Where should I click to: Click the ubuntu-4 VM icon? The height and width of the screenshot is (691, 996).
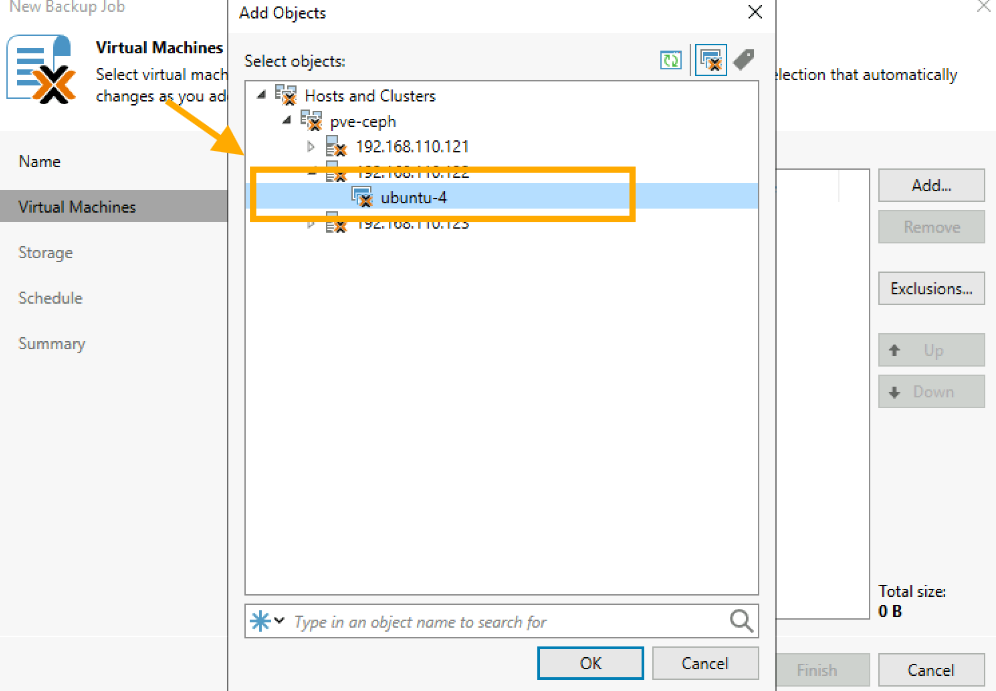coord(362,197)
